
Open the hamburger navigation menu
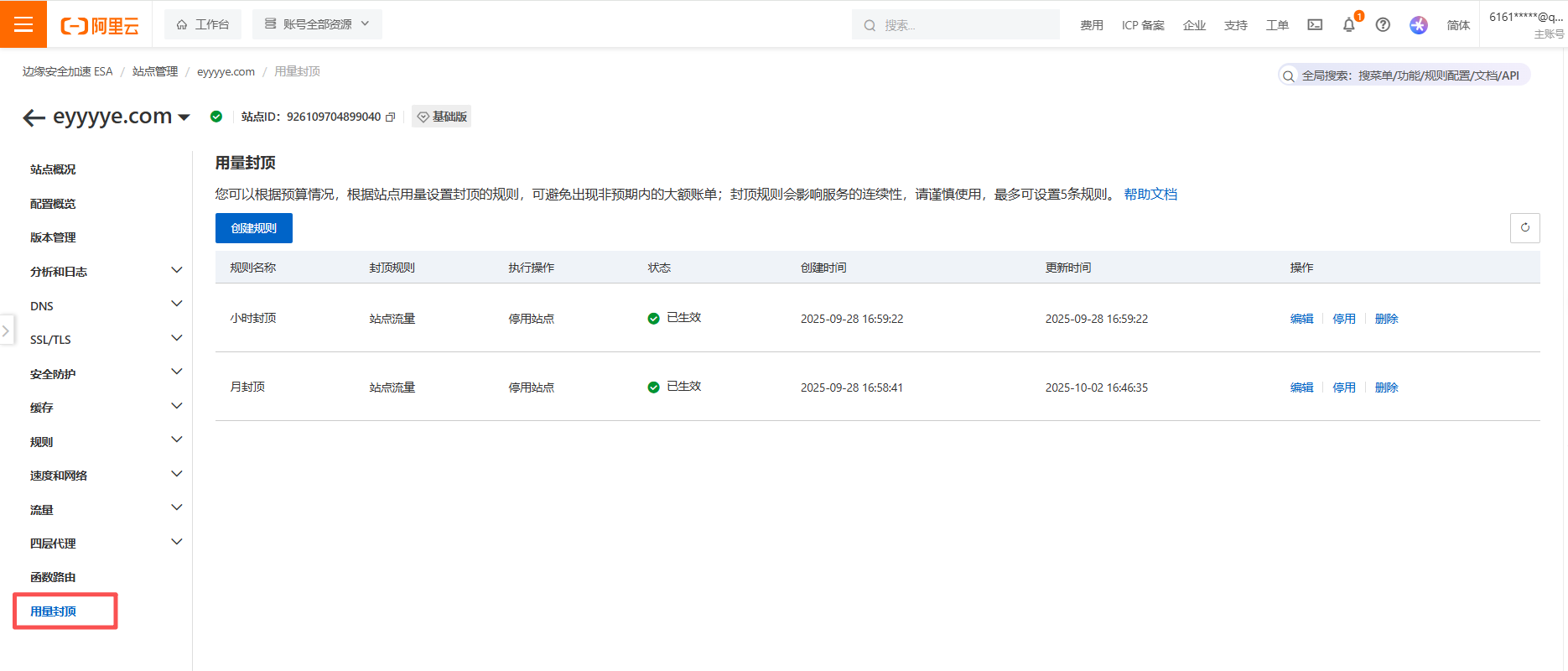[23, 24]
